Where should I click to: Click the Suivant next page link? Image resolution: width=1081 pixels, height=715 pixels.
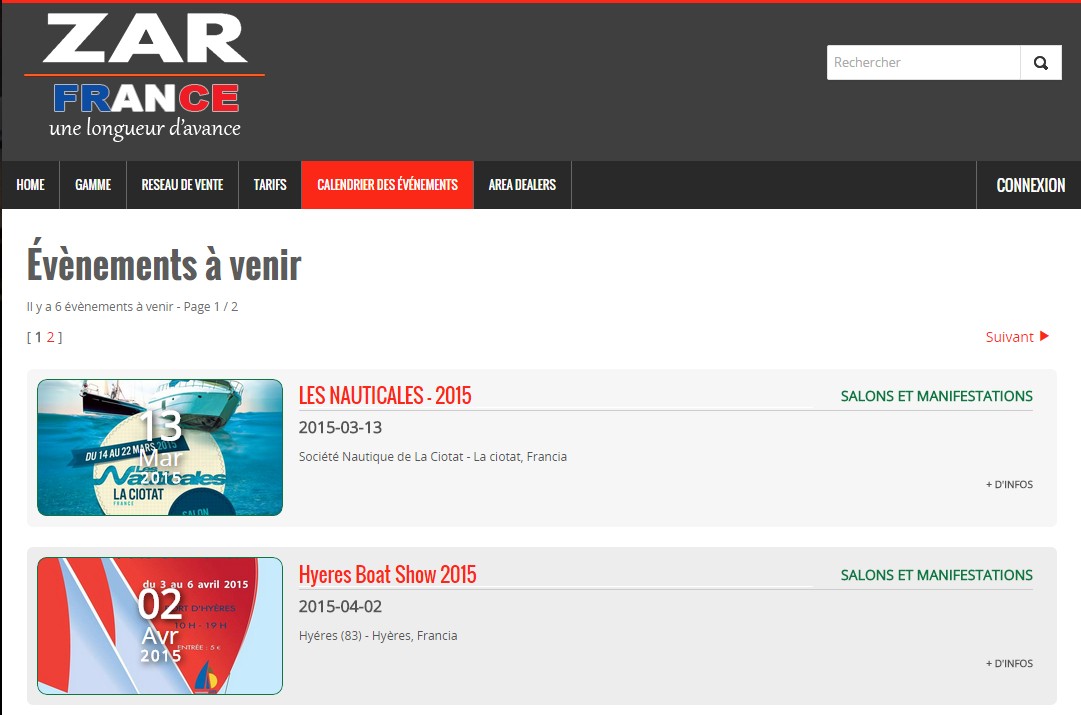1017,336
